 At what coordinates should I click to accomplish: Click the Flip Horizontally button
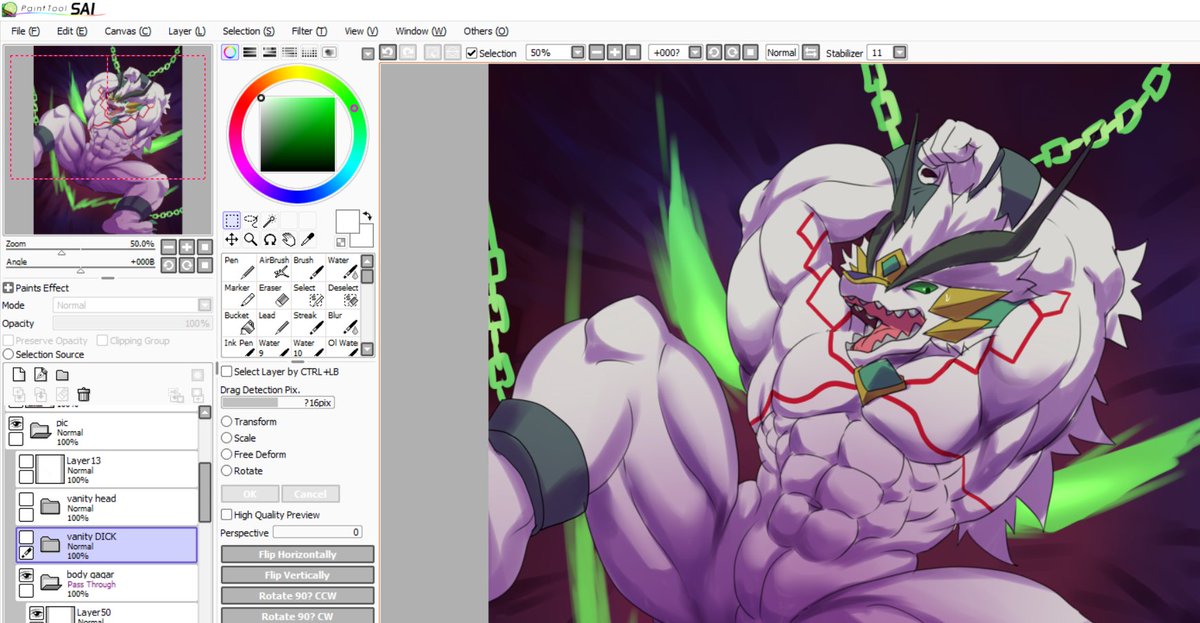point(297,554)
